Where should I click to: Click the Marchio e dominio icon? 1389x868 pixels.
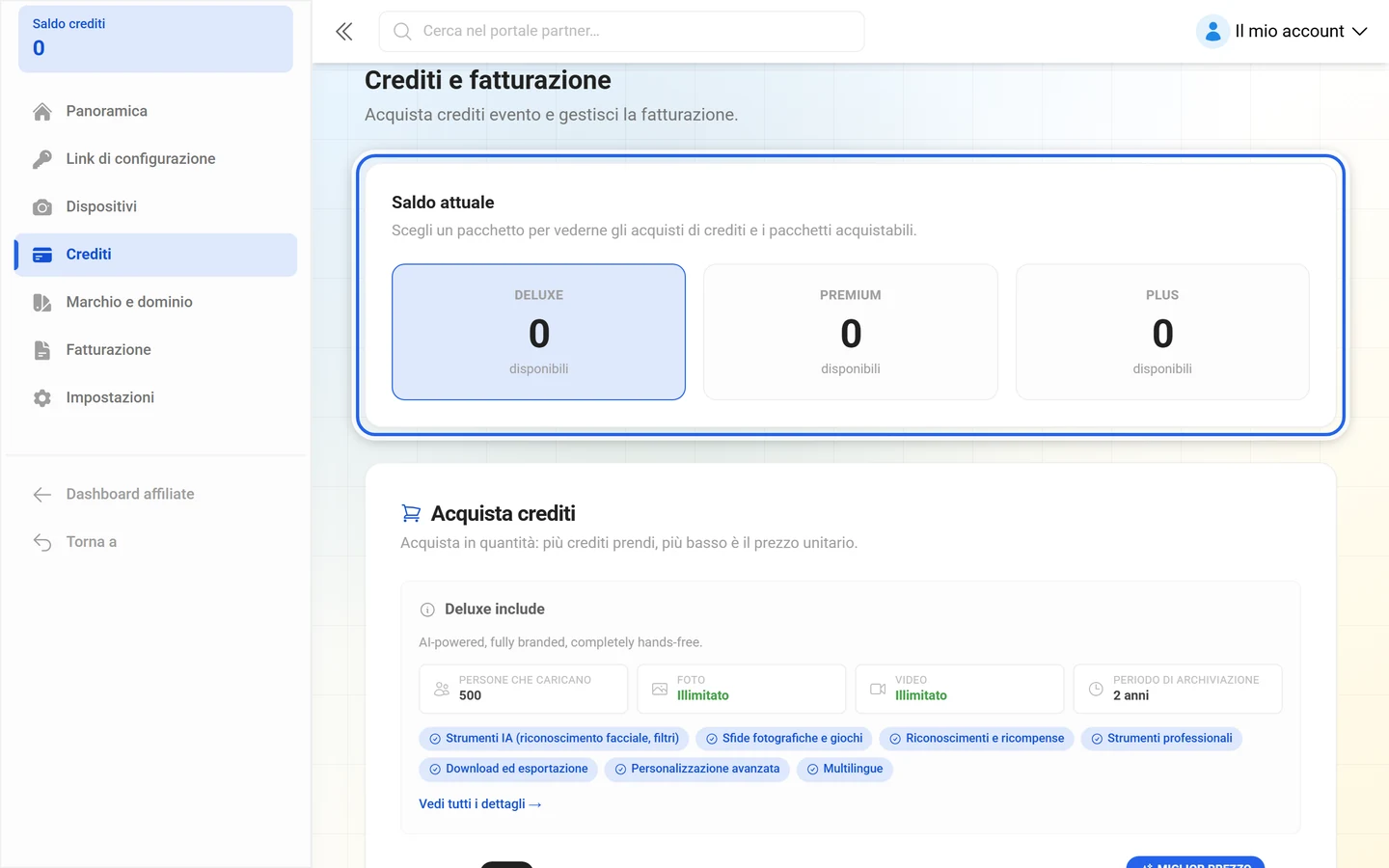point(42,303)
